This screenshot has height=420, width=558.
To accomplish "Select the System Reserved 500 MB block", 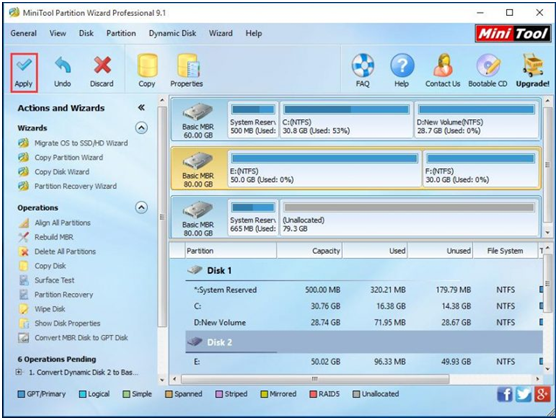I will tap(253, 120).
